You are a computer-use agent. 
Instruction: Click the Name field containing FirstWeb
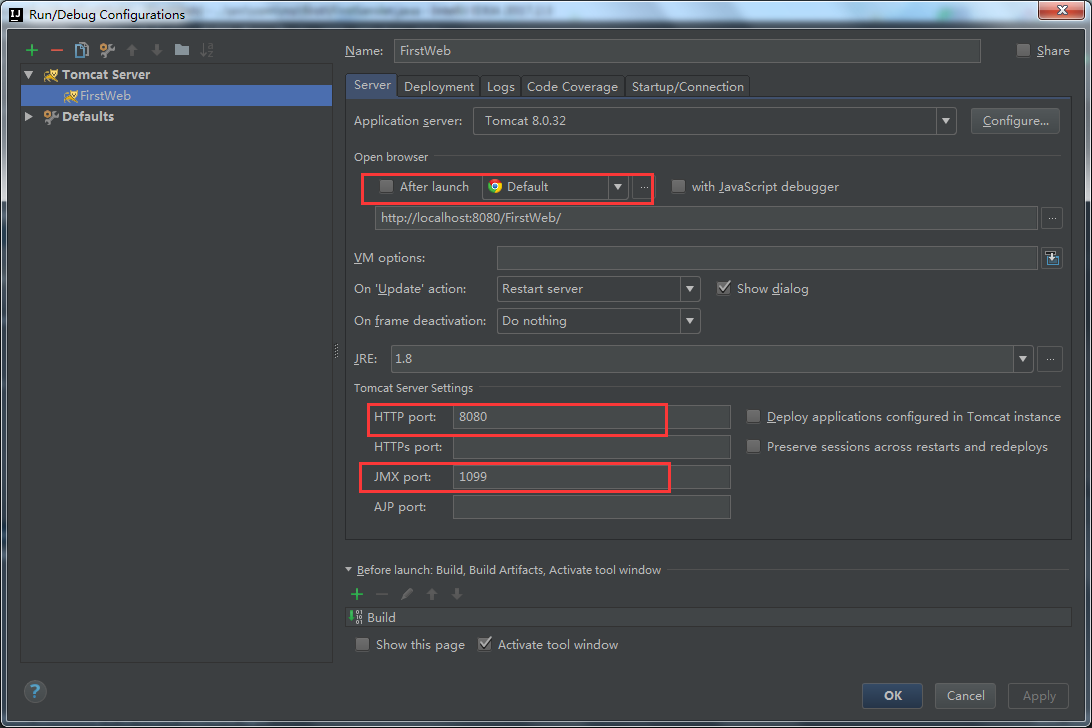pos(687,51)
